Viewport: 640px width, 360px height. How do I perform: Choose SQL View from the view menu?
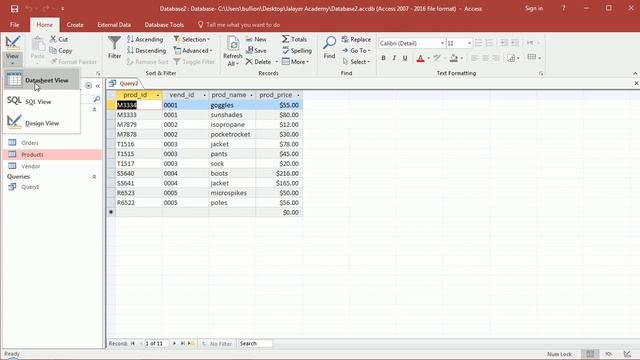[42, 101]
